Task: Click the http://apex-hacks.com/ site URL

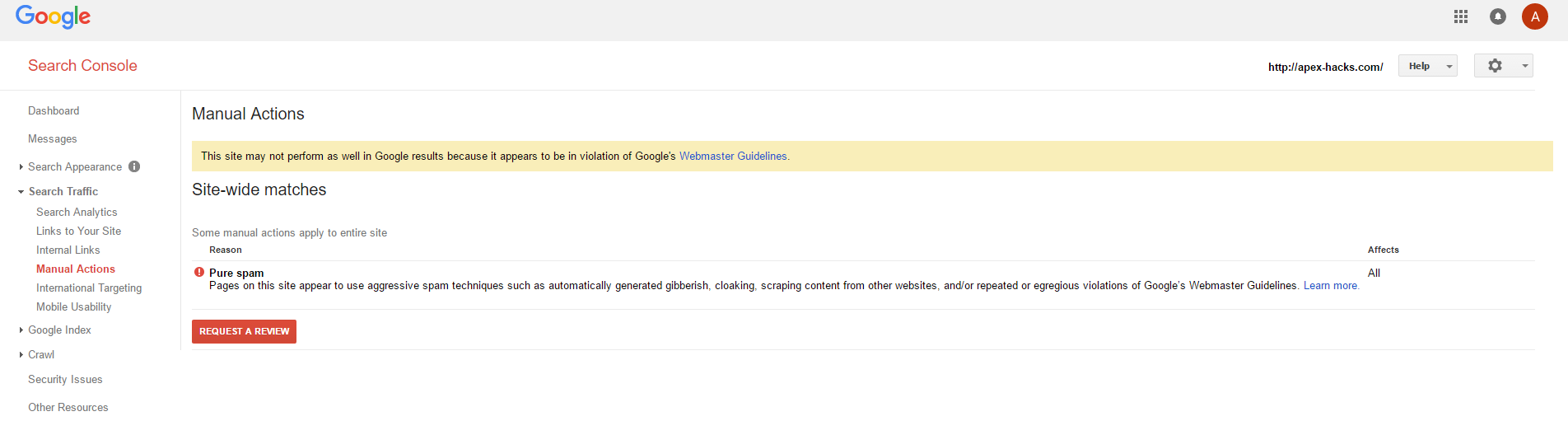Action: (x=1325, y=67)
